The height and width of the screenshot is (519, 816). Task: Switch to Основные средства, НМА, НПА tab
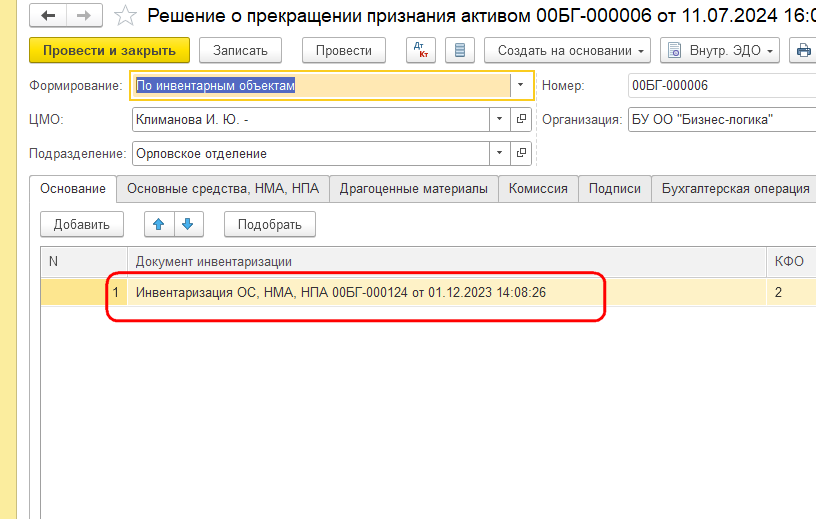(223, 188)
